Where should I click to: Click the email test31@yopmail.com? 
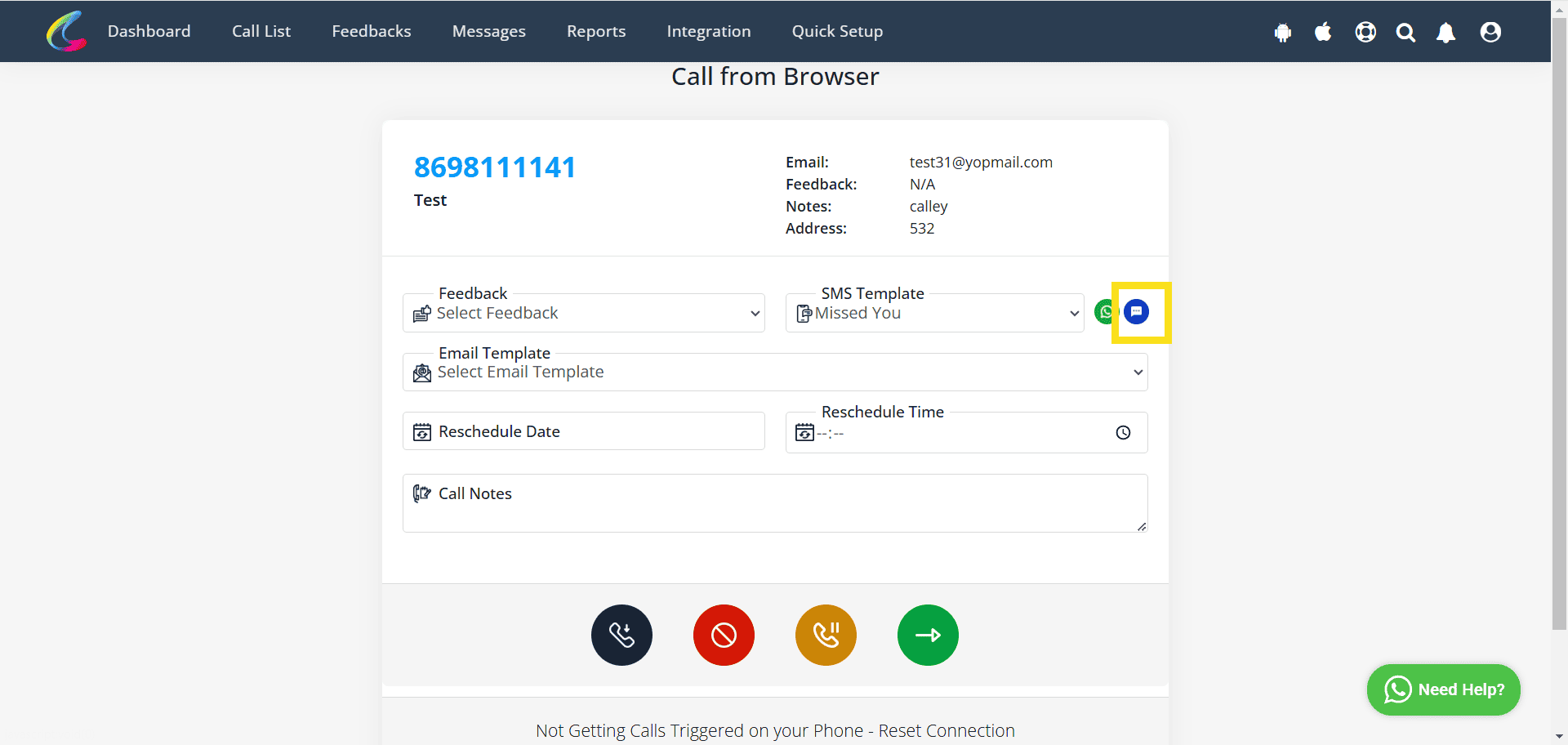click(x=981, y=162)
